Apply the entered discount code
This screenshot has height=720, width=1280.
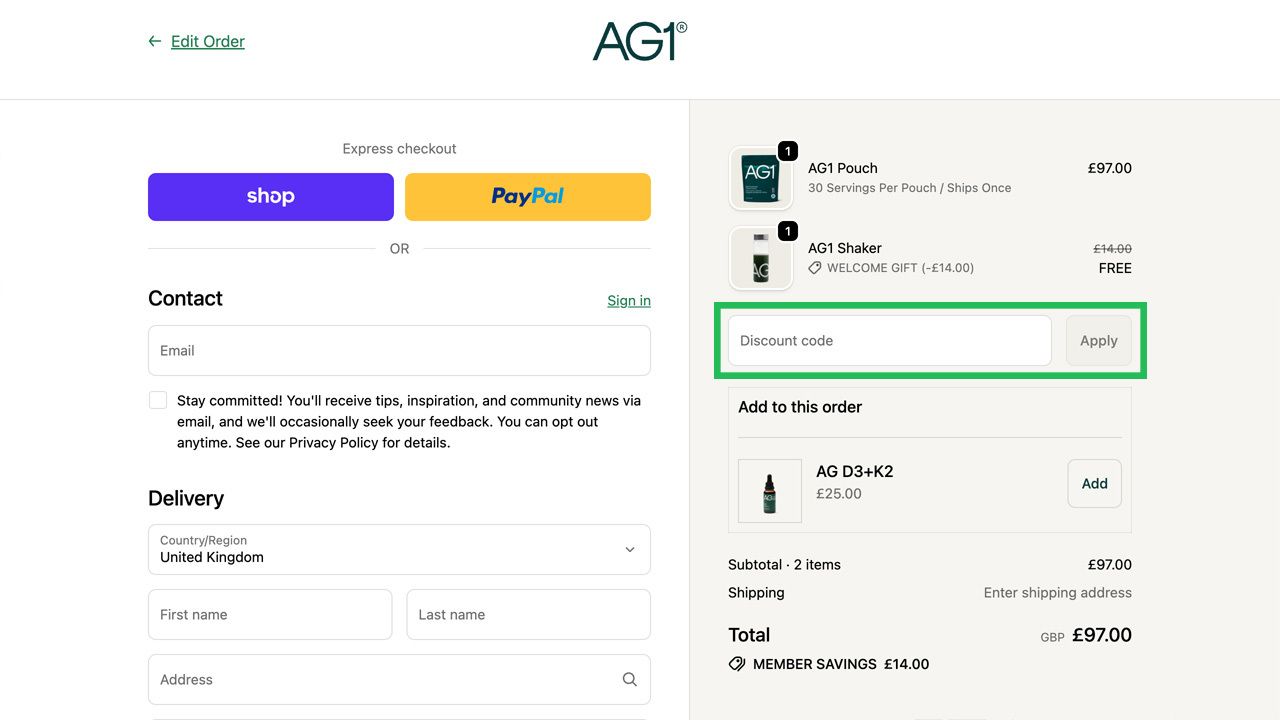(1098, 340)
